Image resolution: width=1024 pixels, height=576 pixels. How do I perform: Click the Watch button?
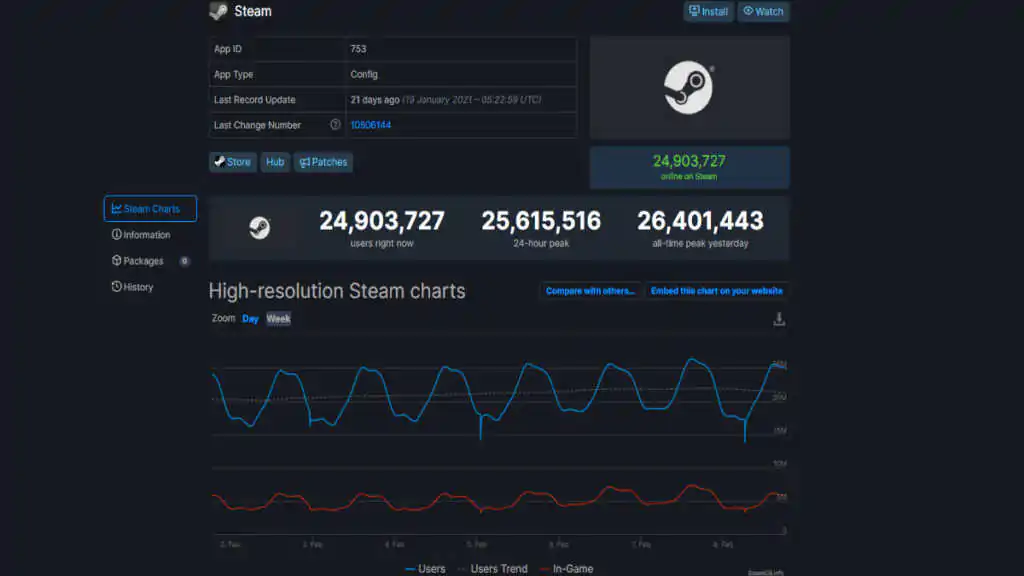point(763,11)
